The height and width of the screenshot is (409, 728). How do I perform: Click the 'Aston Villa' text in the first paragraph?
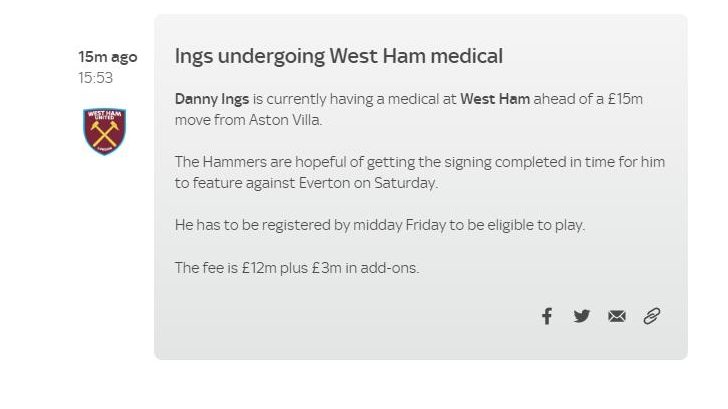pos(285,120)
